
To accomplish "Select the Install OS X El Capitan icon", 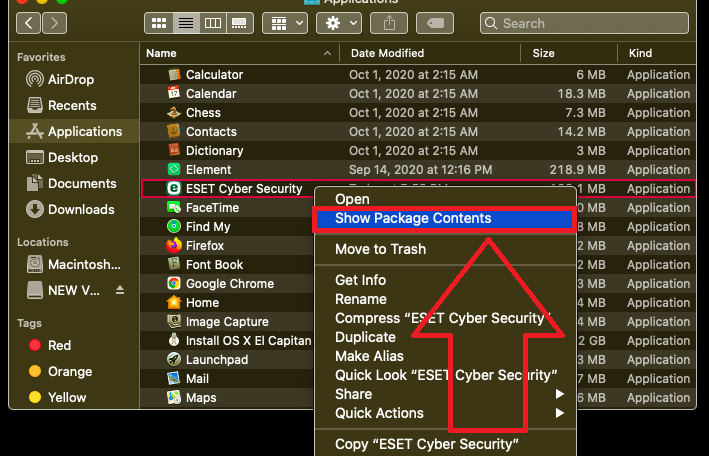I will pyautogui.click(x=174, y=340).
